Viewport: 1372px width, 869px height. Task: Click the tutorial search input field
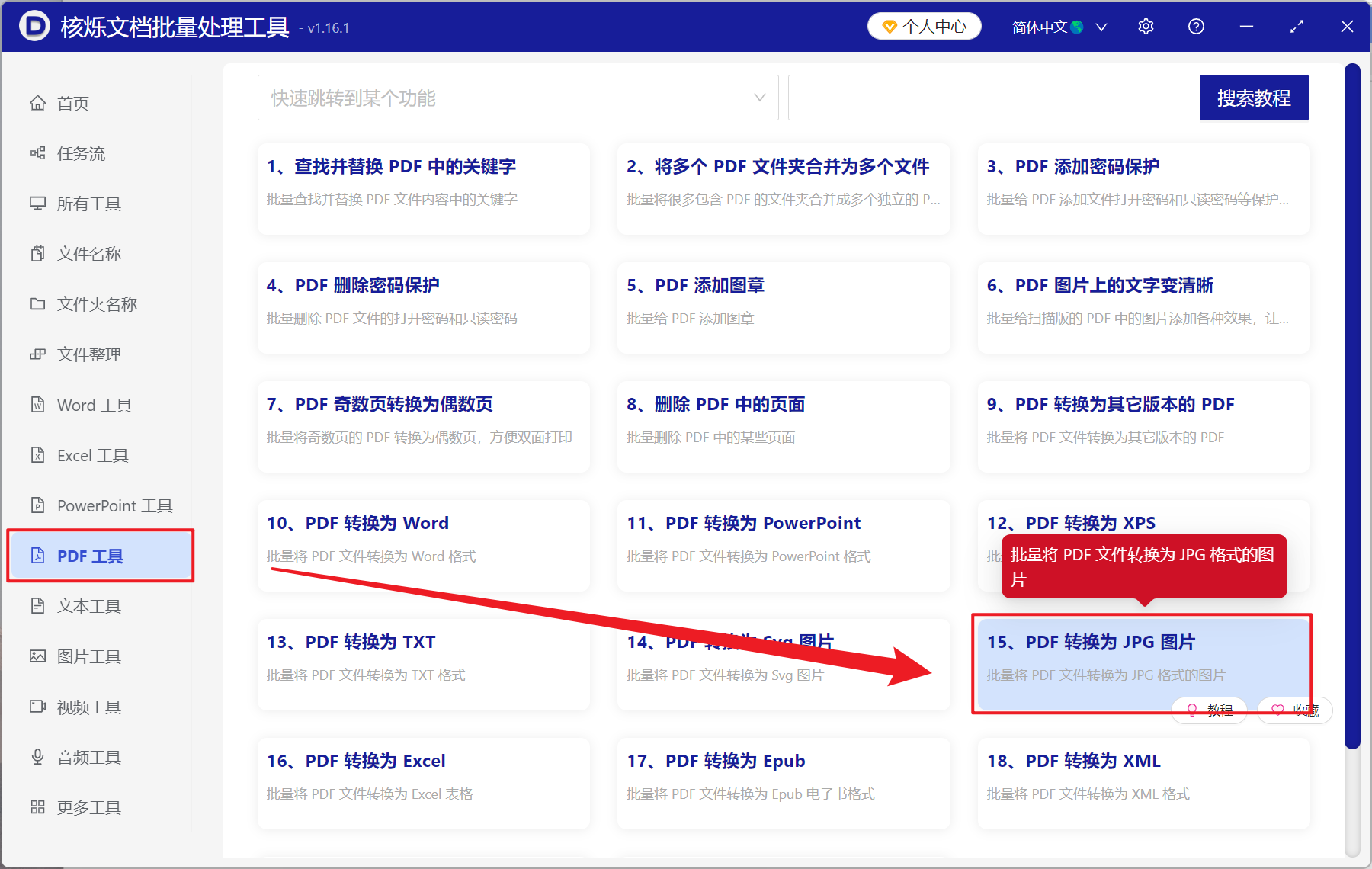(x=991, y=98)
